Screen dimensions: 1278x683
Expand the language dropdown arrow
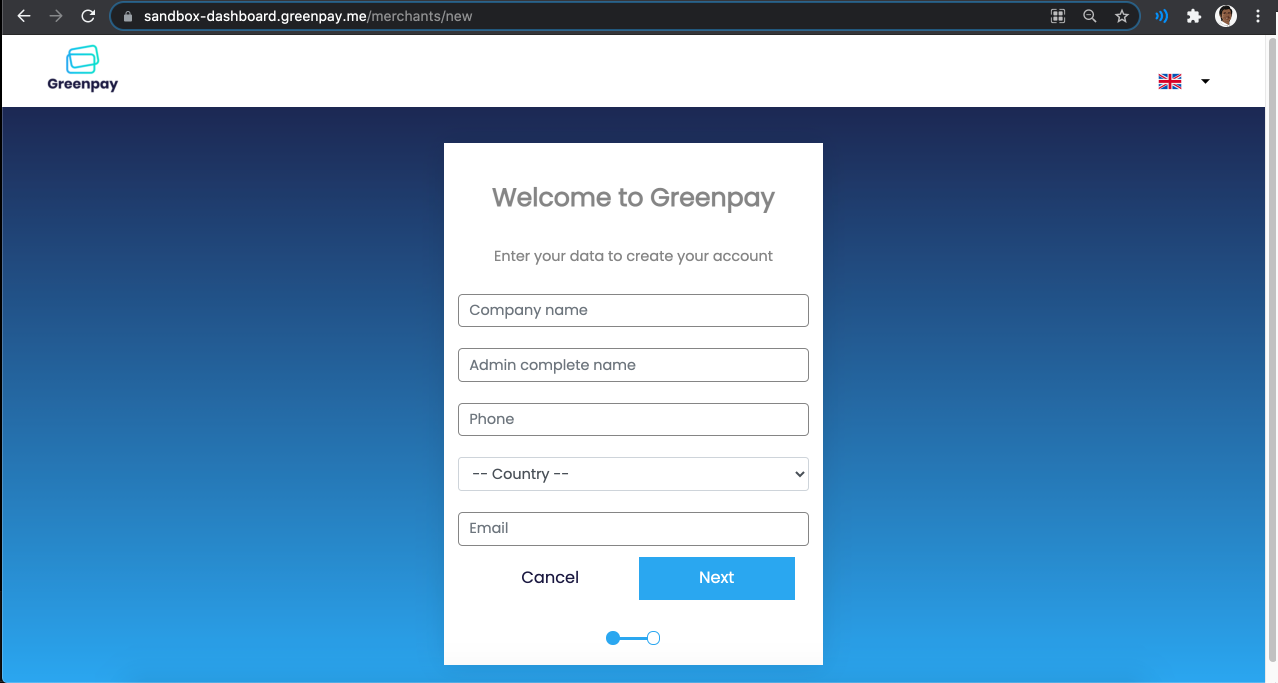(x=1205, y=82)
